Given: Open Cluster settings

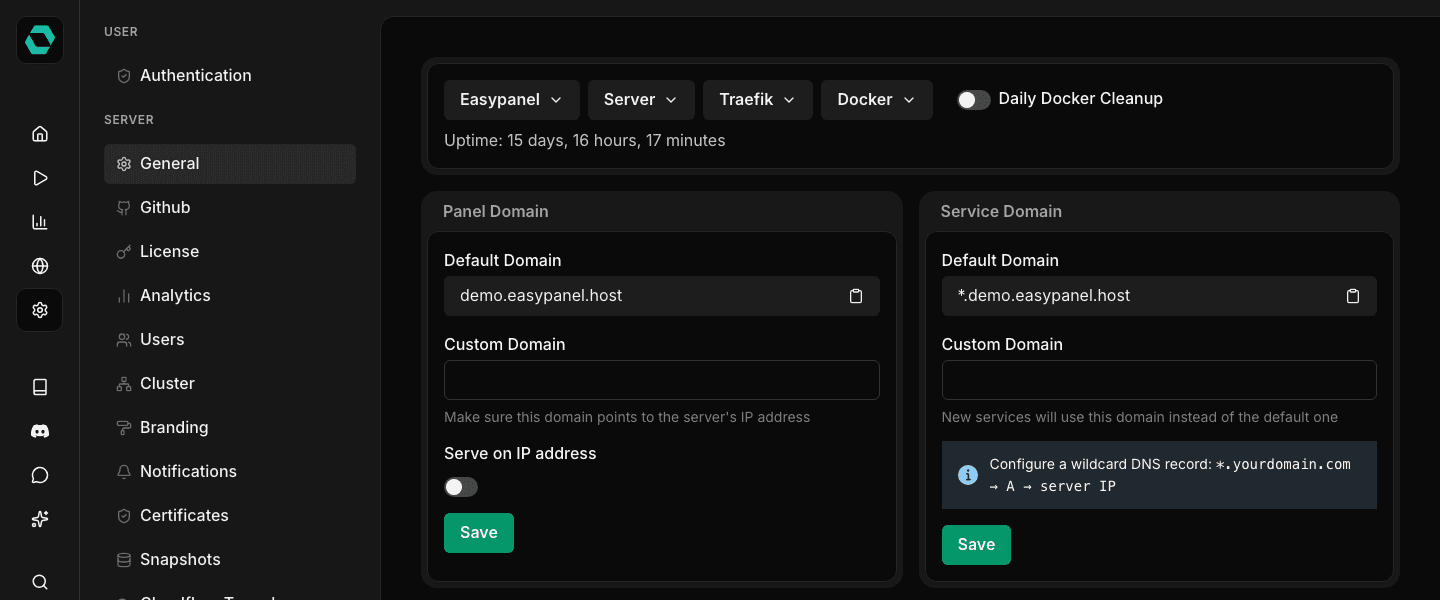Looking at the screenshot, I should click(x=230, y=384).
